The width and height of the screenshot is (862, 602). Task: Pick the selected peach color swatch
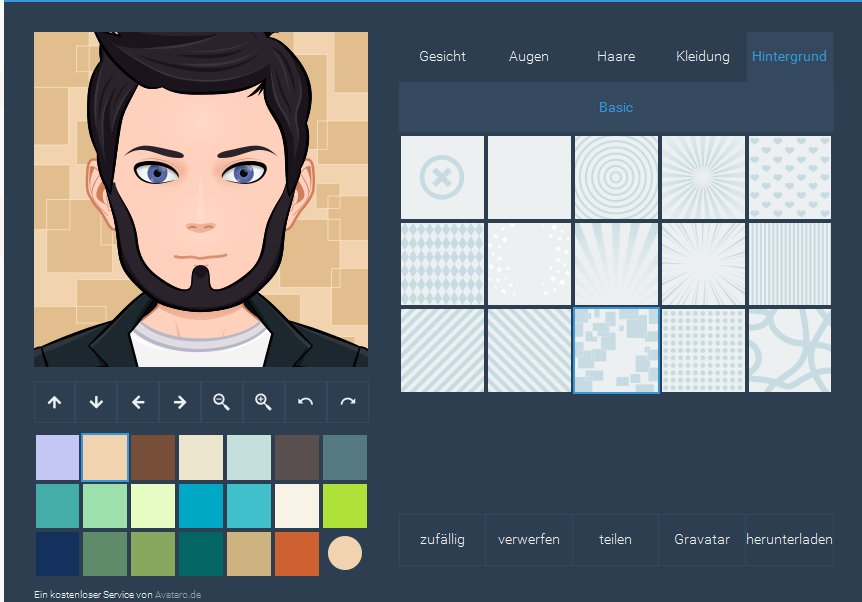(105, 457)
